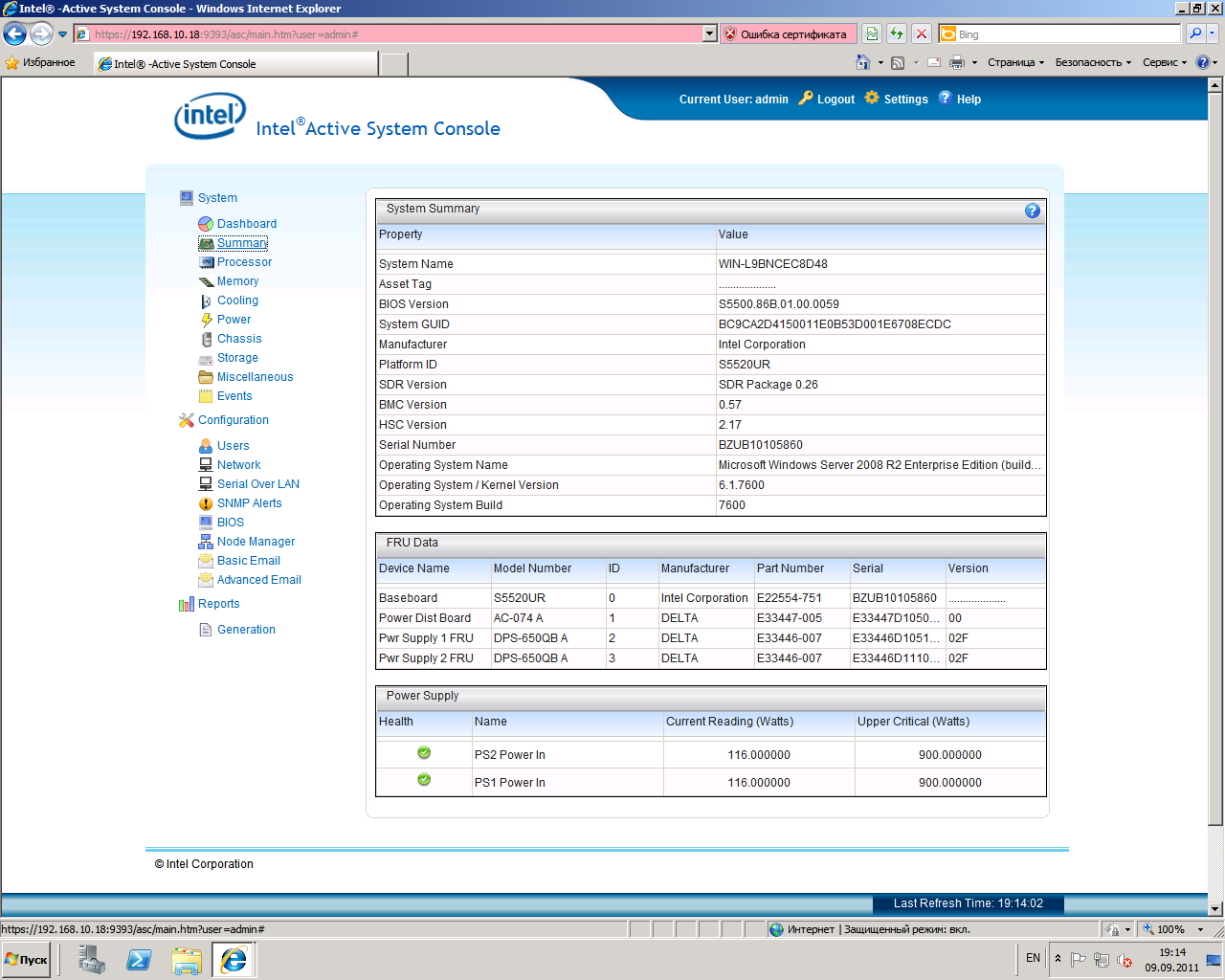Open PowerShell from the taskbar
The width and height of the screenshot is (1225, 980).
tap(139, 959)
